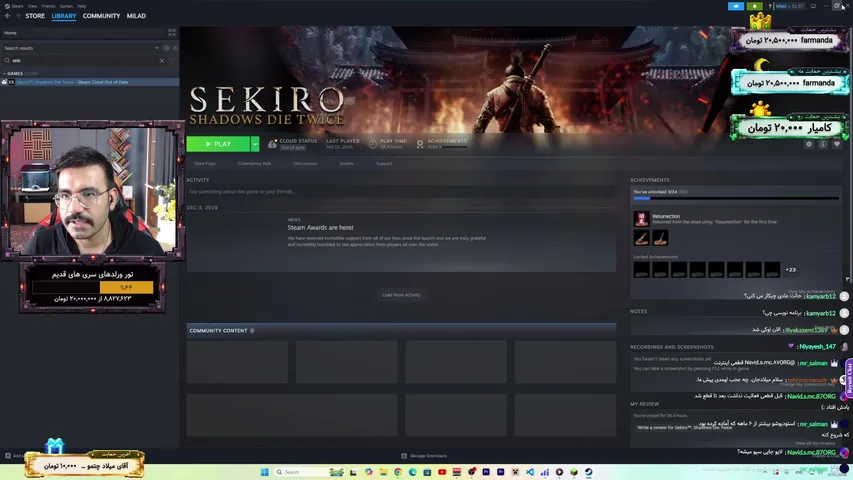This screenshot has width=853, height=480.
Task: Click the achievements progress bar
Action: (x=735, y=199)
